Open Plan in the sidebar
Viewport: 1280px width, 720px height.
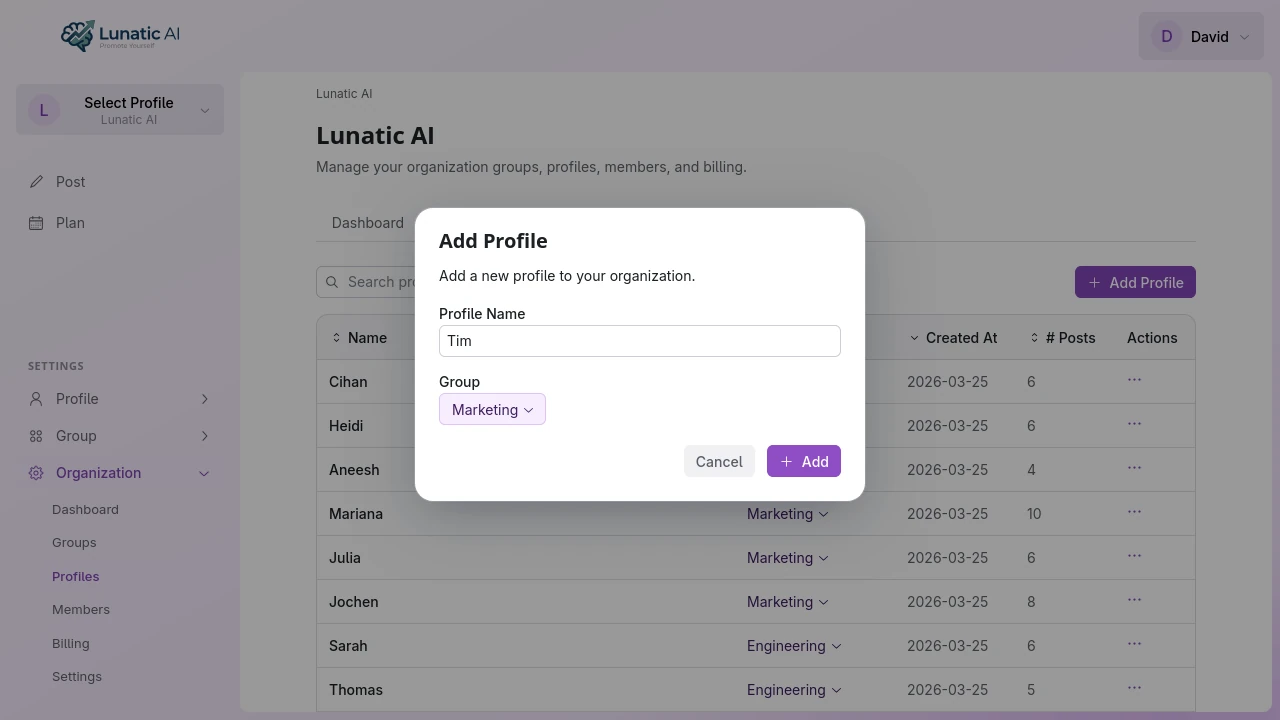tap(120, 222)
